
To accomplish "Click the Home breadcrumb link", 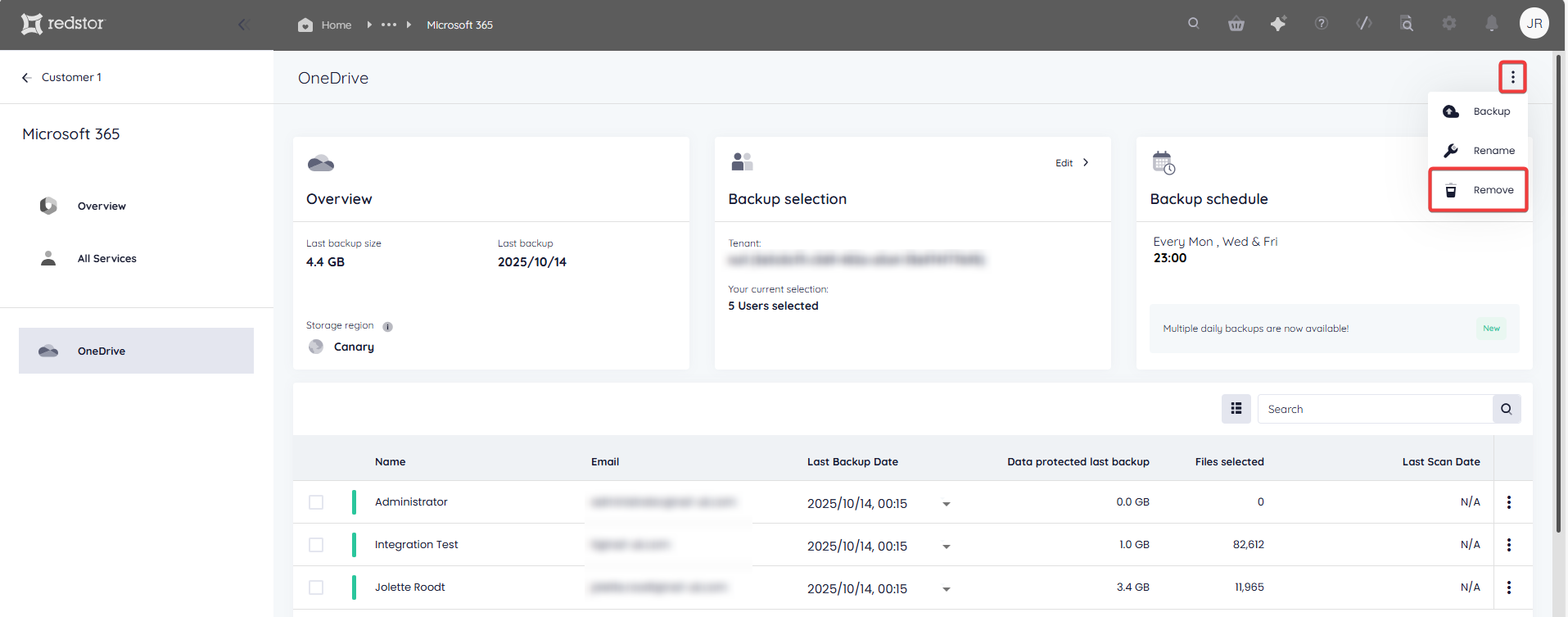I will [x=337, y=25].
